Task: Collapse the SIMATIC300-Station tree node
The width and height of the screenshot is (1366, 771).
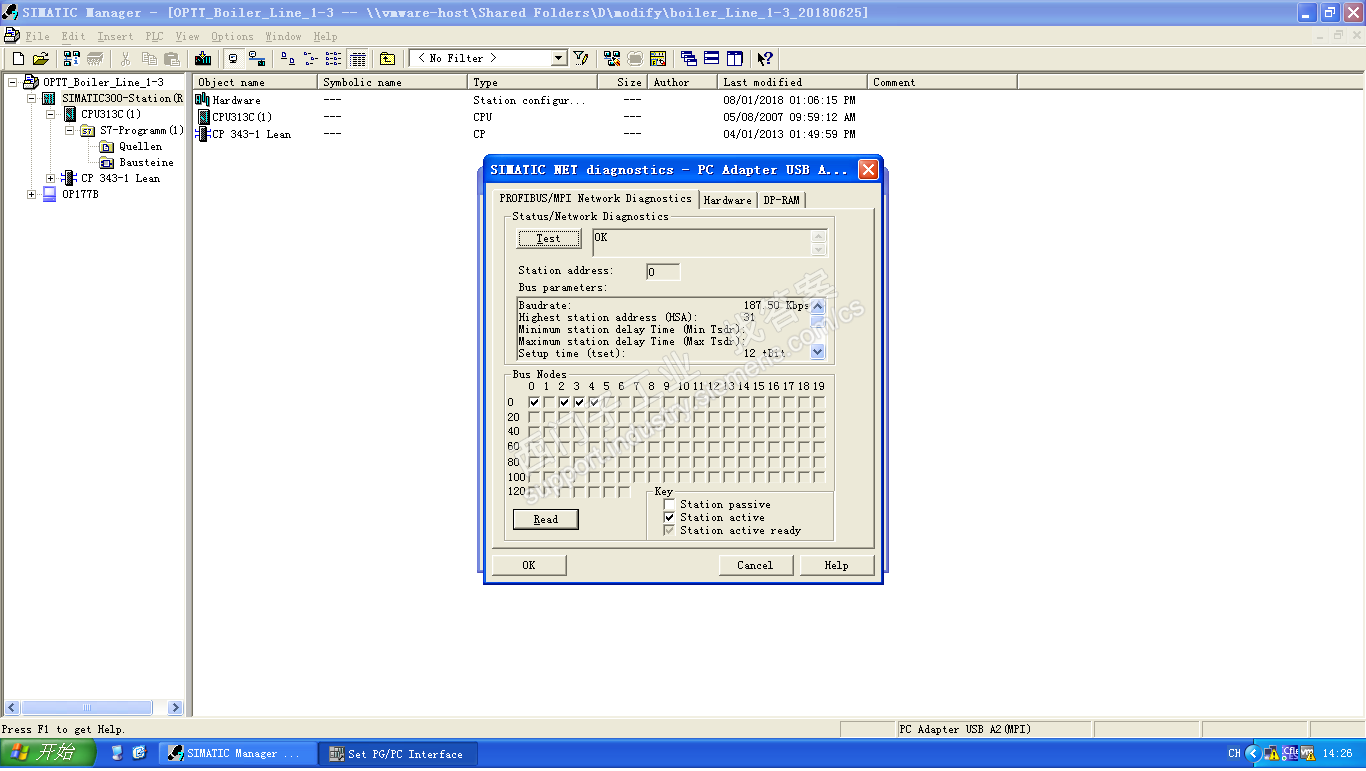Action: [32, 98]
